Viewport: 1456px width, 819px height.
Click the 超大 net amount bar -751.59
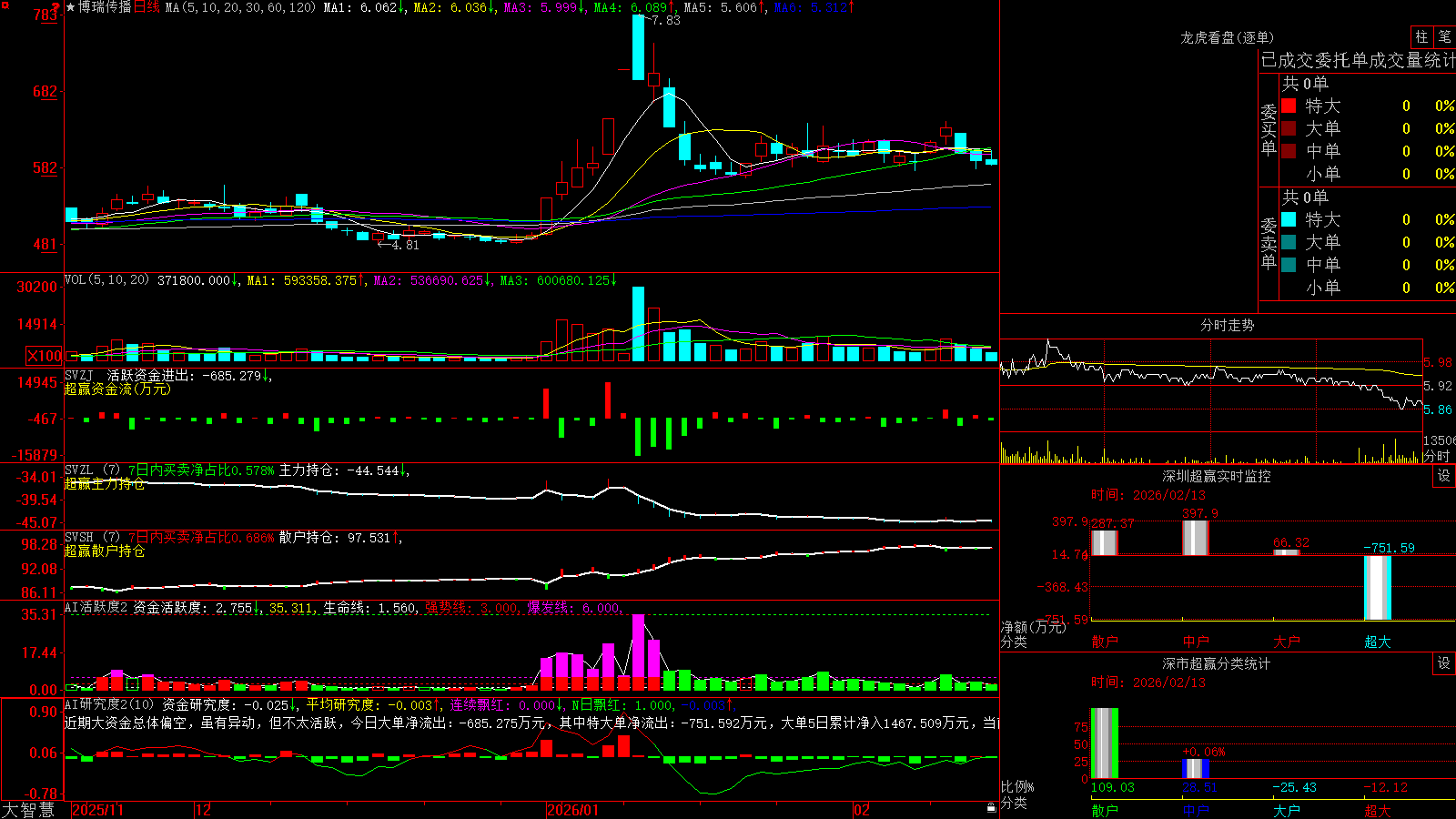1378,588
